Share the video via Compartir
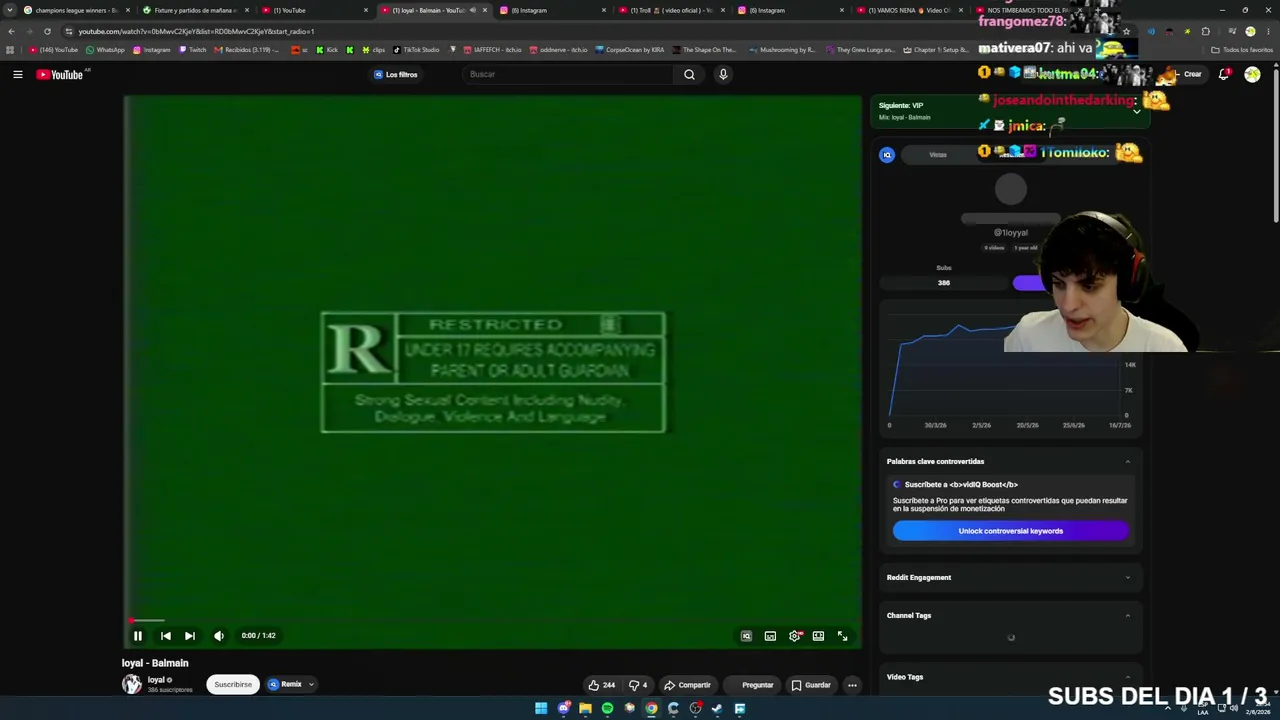Image resolution: width=1280 pixels, height=720 pixels. click(x=687, y=685)
